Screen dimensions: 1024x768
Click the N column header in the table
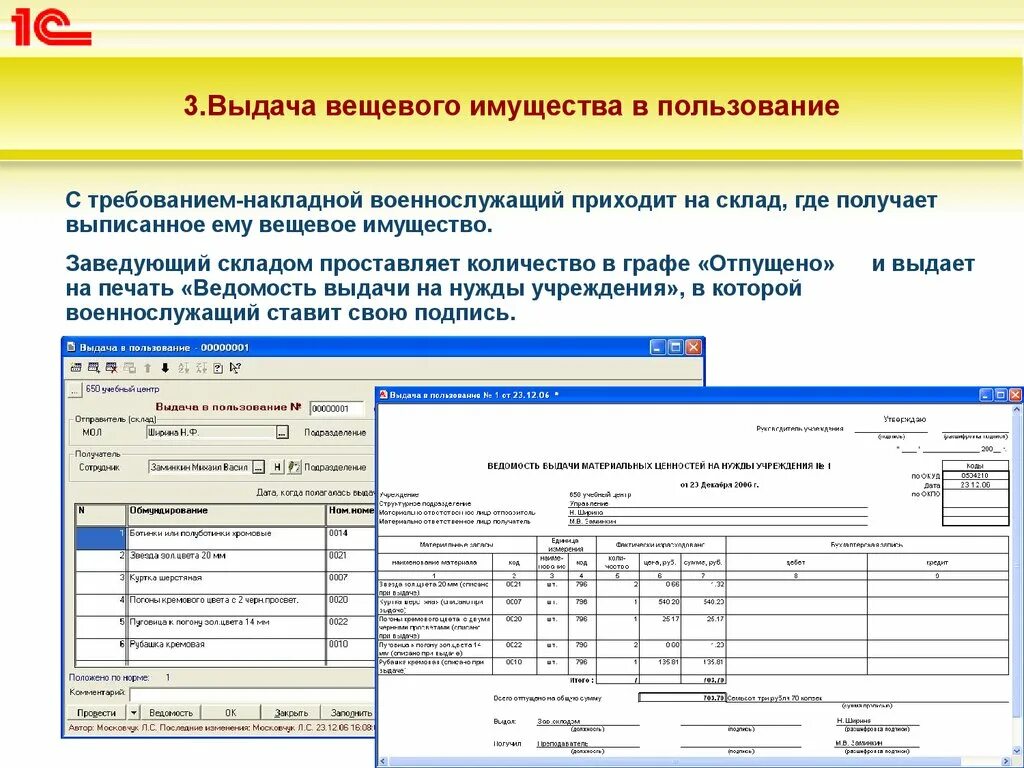pyautogui.click(x=101, y=515)
